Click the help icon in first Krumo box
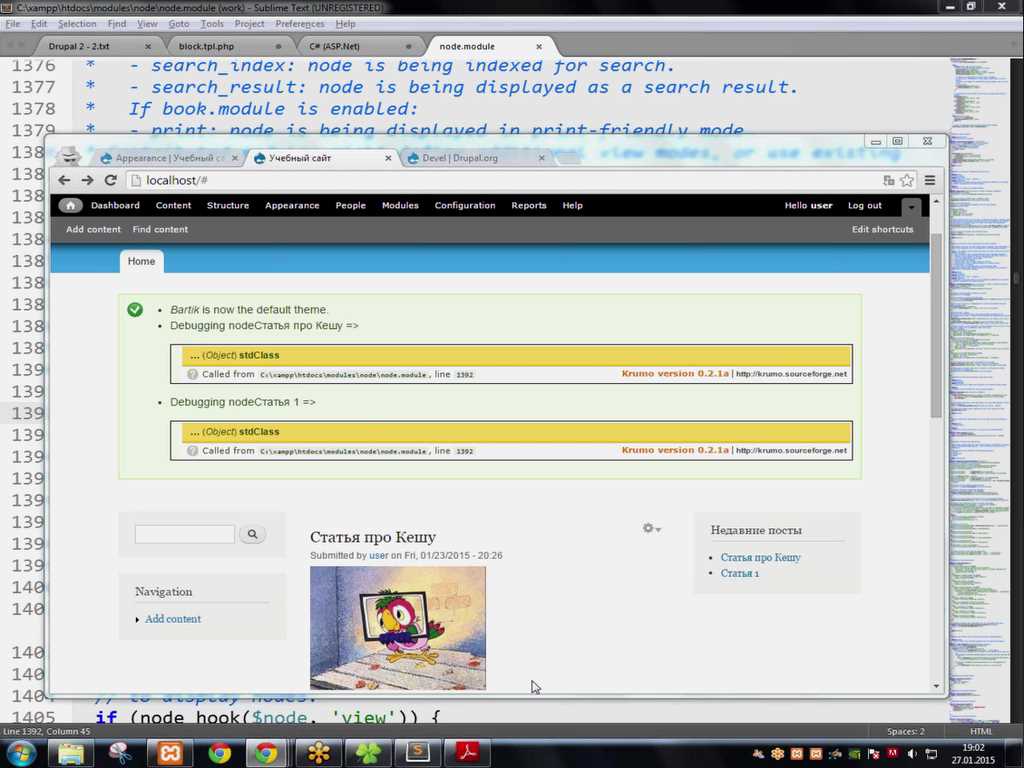 tap(192, 374)
